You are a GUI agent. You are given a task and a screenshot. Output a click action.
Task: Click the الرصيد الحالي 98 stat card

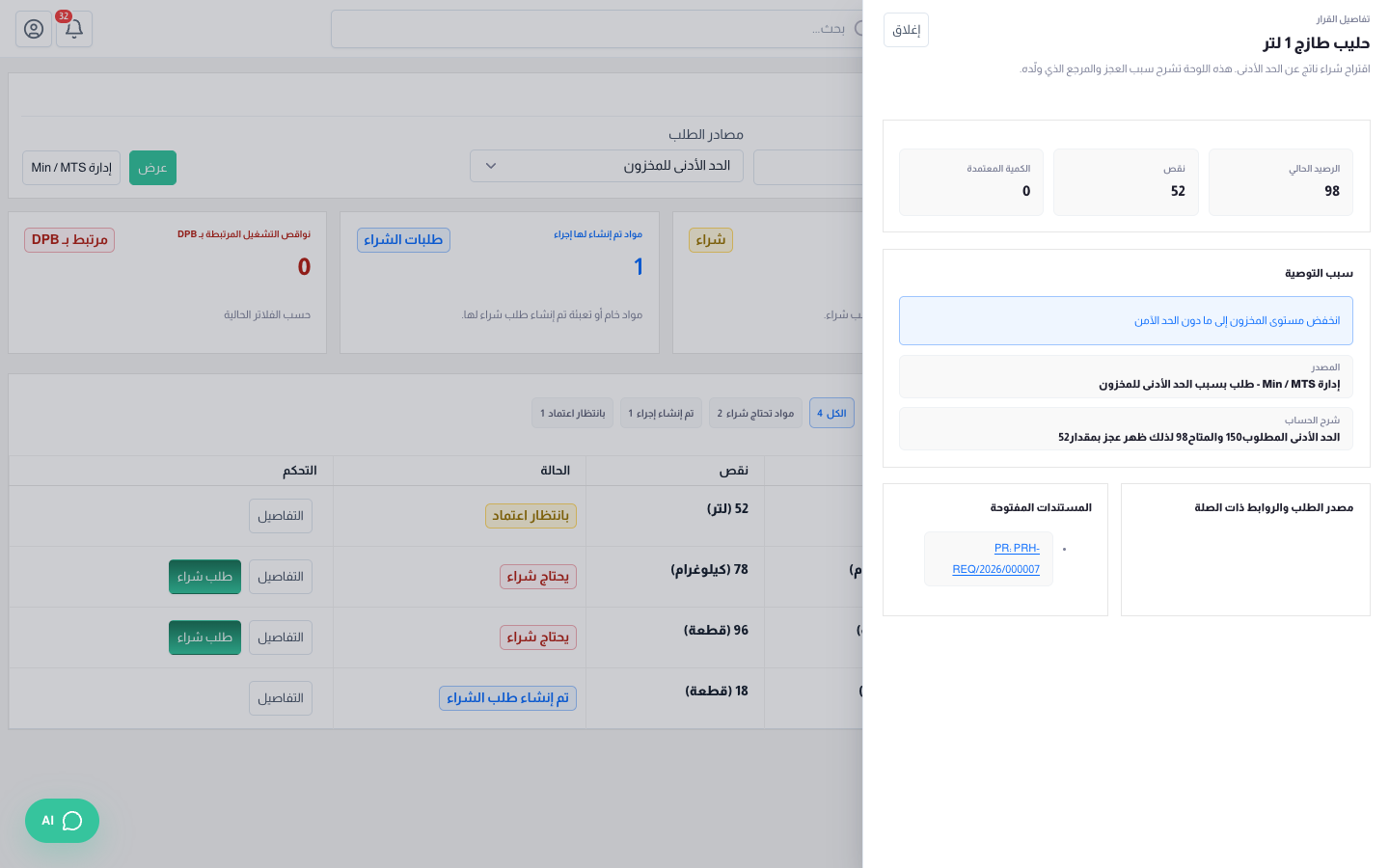[x=1280, y=182]
